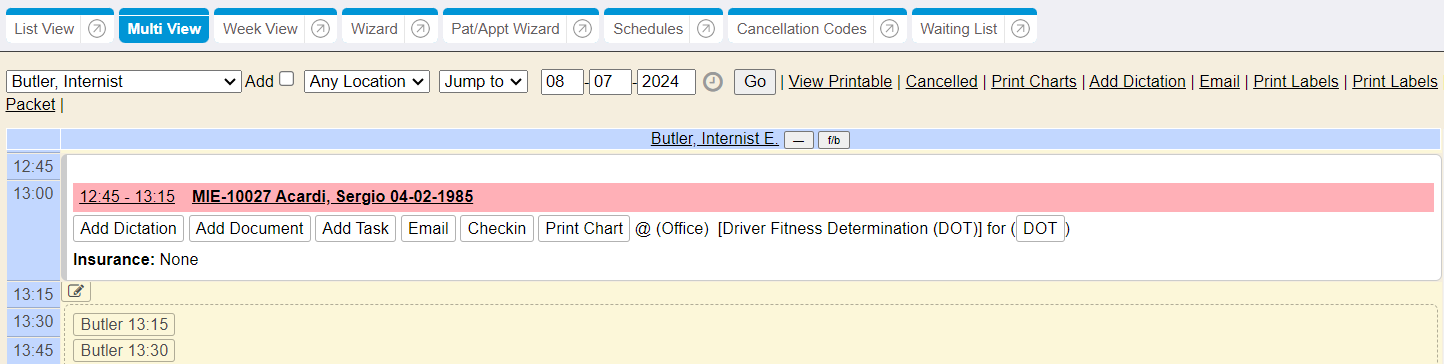Viewport: 1444px width, 364px height.
Task: Open the Butler, Internist provider dropdown
Action: coord(124,82)
